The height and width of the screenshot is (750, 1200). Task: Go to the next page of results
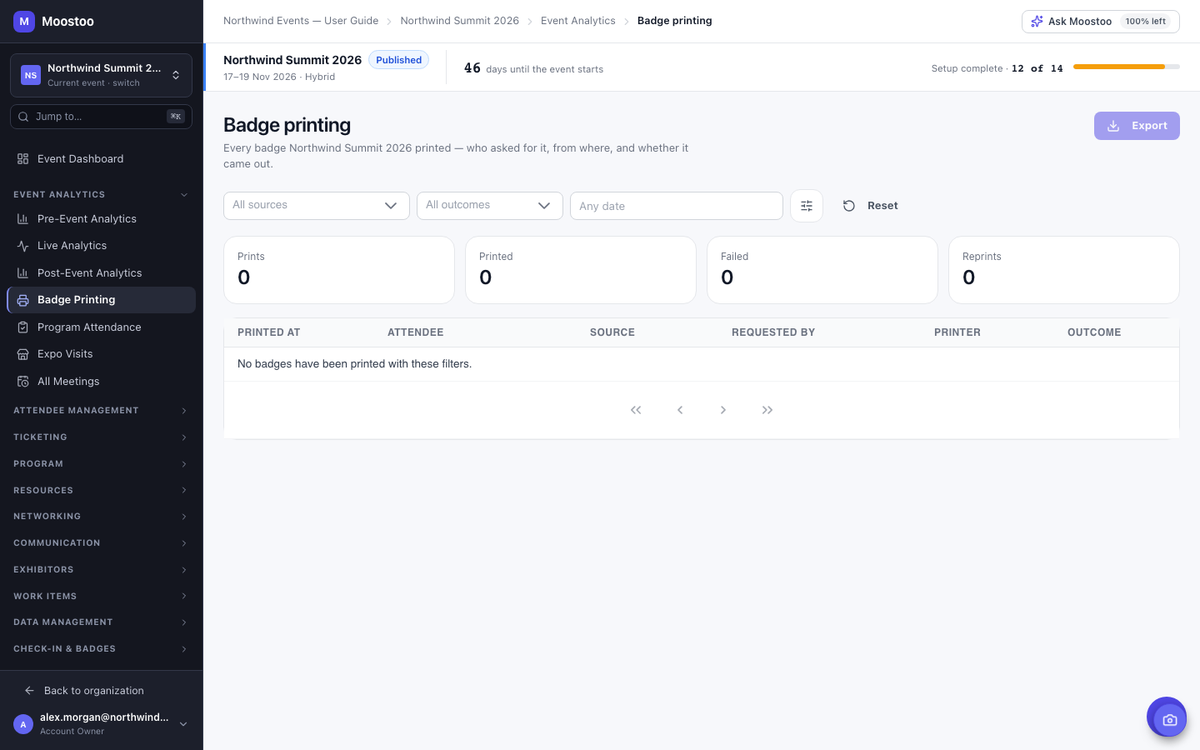[723, 410]
